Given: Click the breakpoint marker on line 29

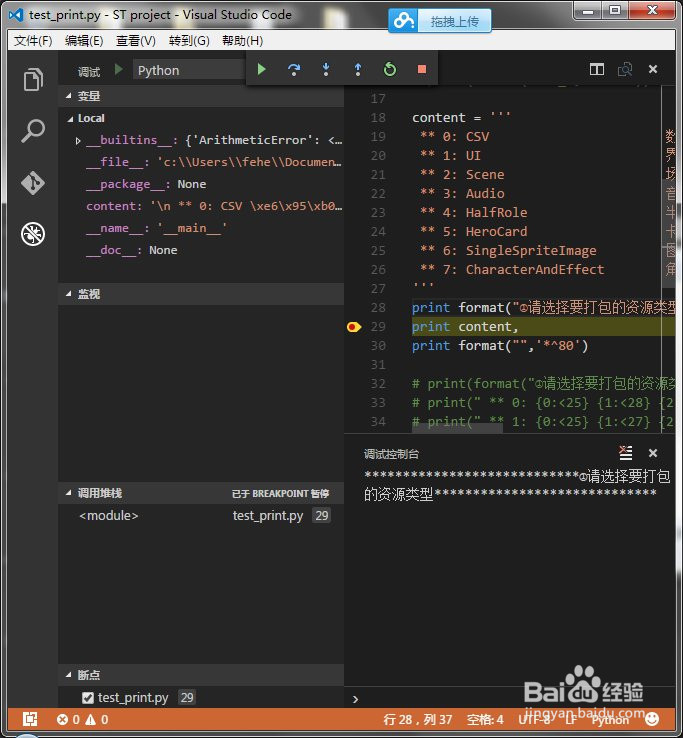Looking at the screenshot, I should tap(354, 327).
